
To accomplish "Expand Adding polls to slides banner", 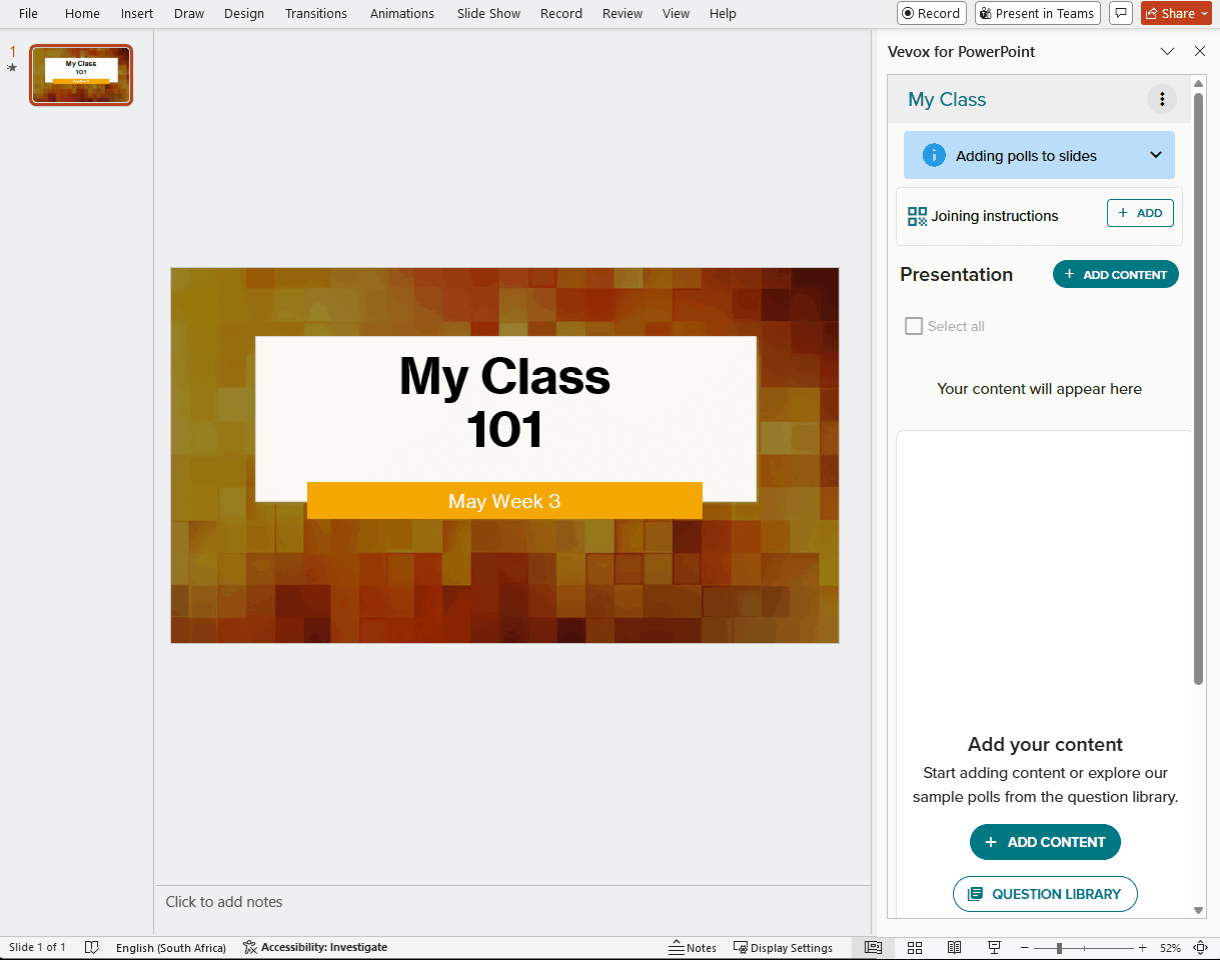I will (1156, 155).
